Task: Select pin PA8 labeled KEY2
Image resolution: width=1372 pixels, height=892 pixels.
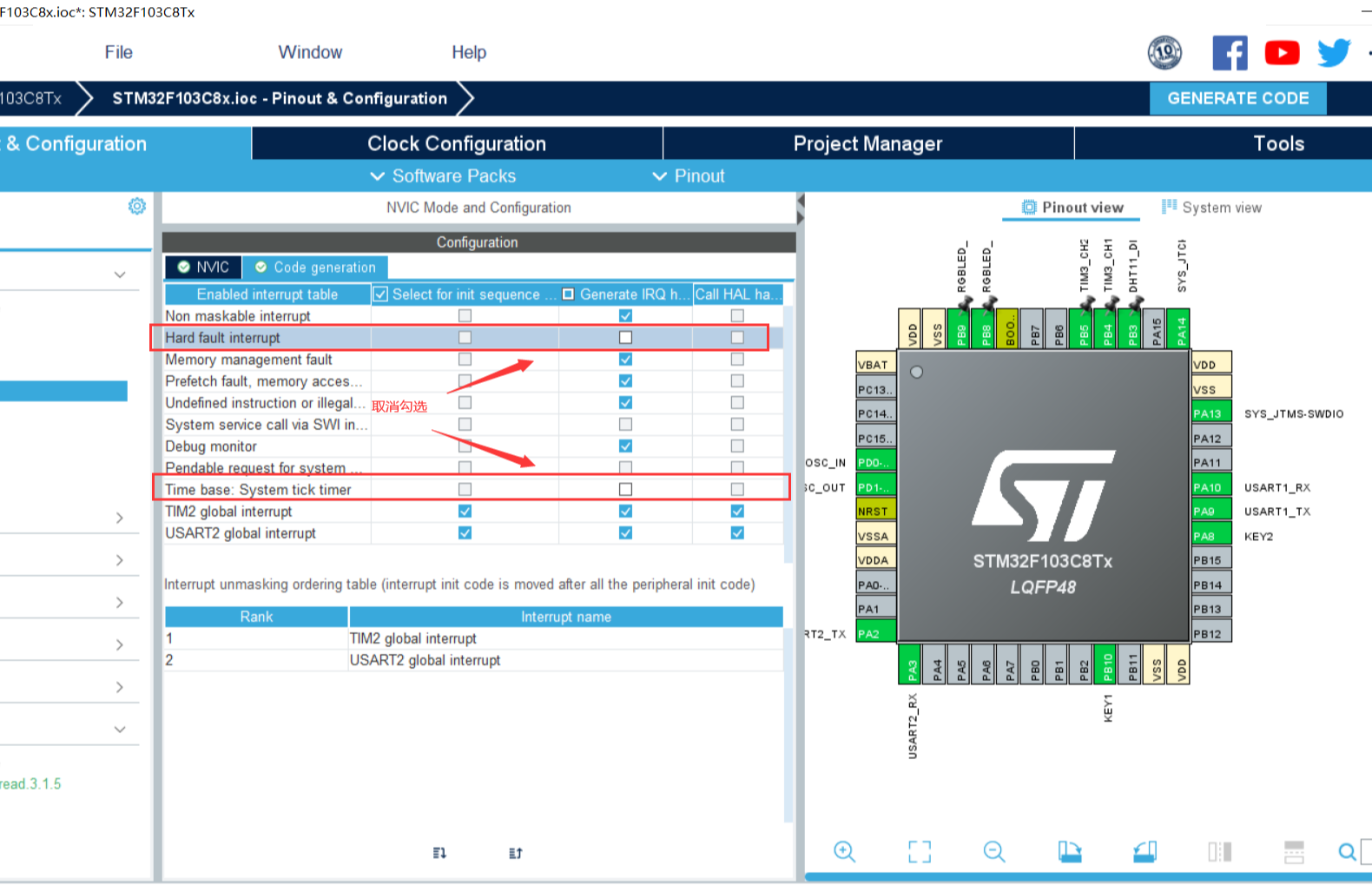Action: tap(1211, 536)
